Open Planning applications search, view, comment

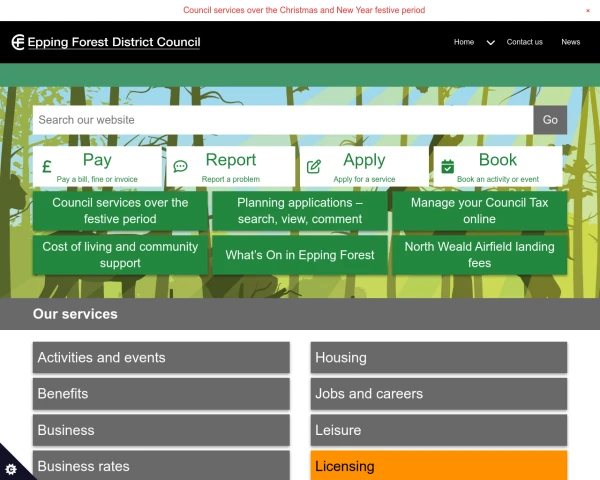point(300,211)
